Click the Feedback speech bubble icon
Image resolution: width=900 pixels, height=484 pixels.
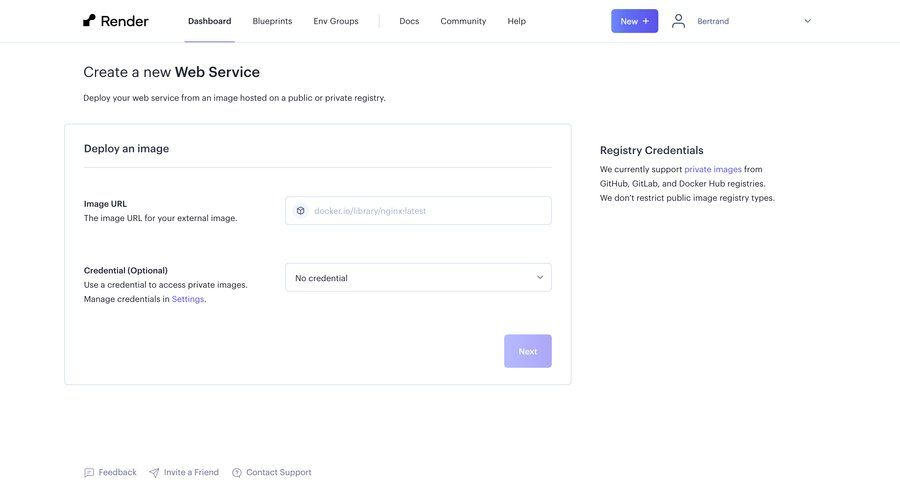tap(89, 473)
